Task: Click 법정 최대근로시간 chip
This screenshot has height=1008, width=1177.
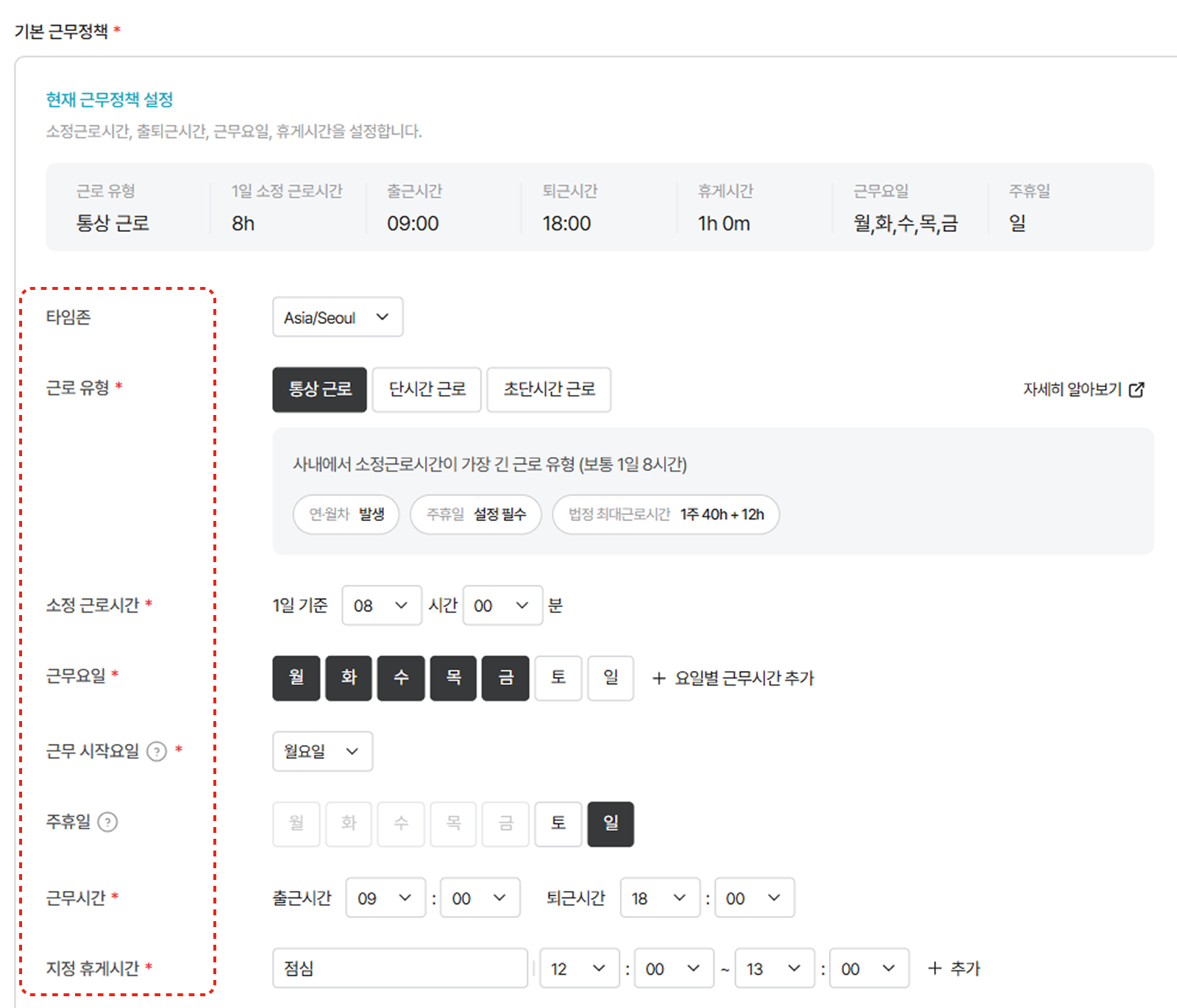Action: tap(666, 514)
